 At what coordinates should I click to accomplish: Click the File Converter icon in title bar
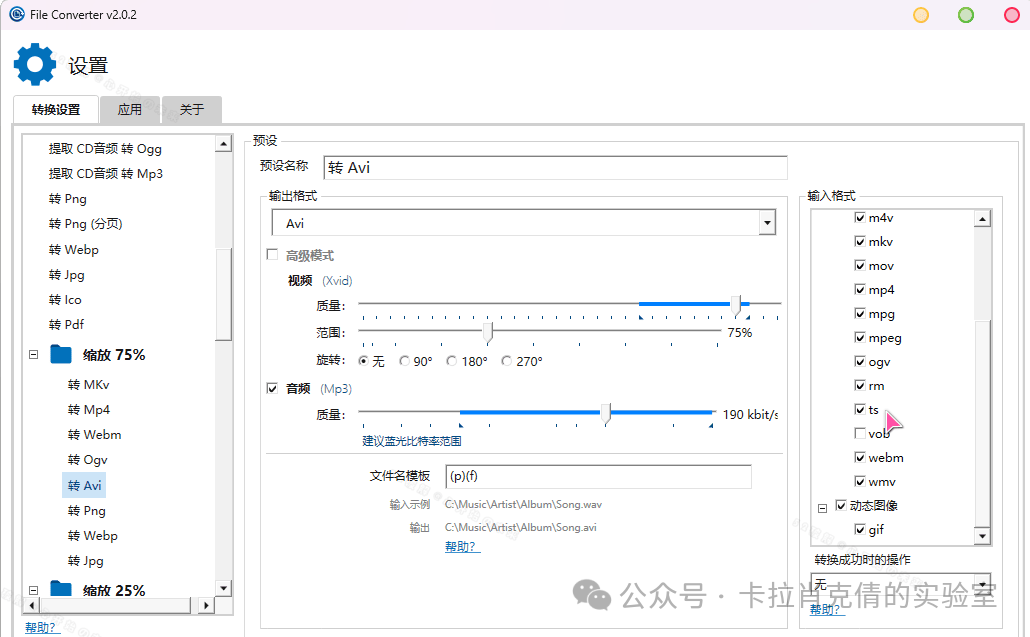[15, 15]
